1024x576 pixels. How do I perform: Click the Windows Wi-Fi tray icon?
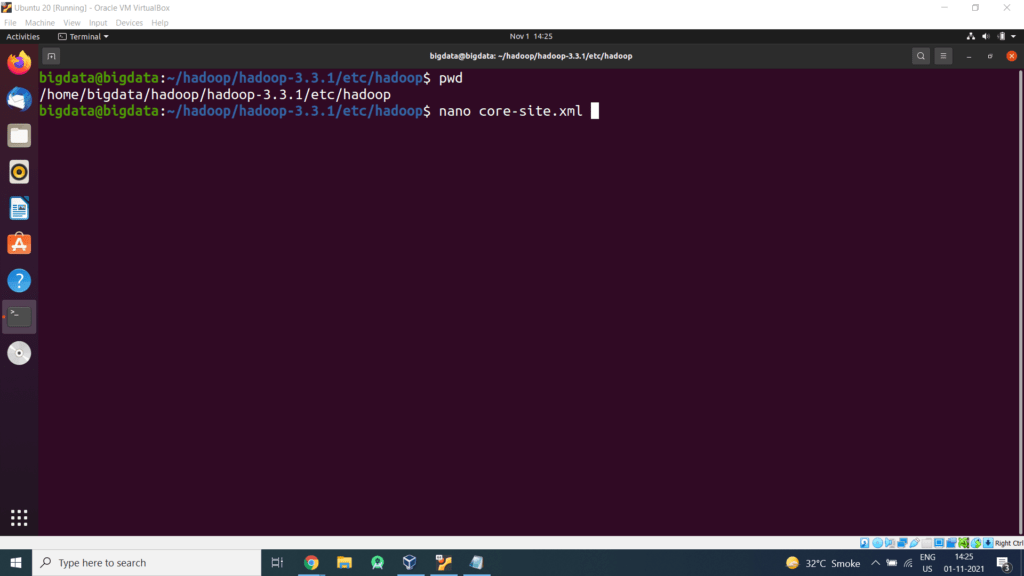908,563
